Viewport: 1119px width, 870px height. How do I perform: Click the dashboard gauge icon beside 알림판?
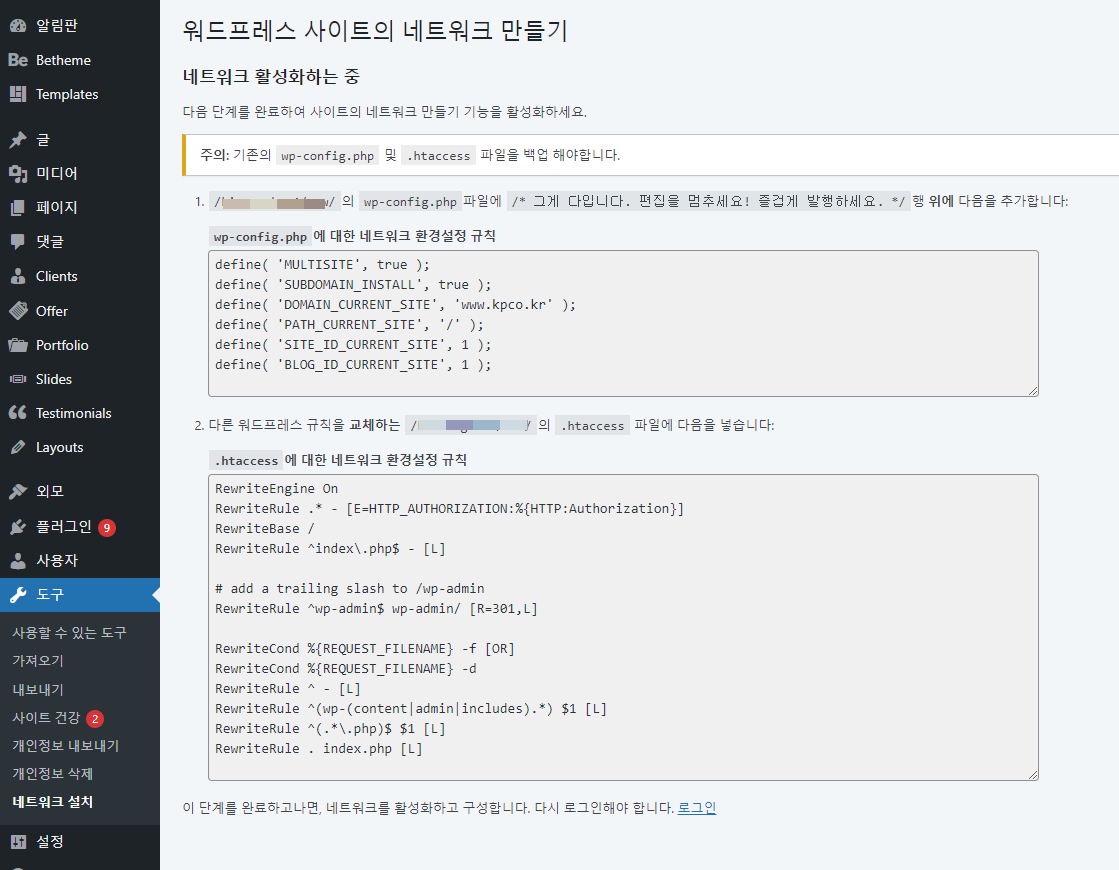tap(18, 26)
